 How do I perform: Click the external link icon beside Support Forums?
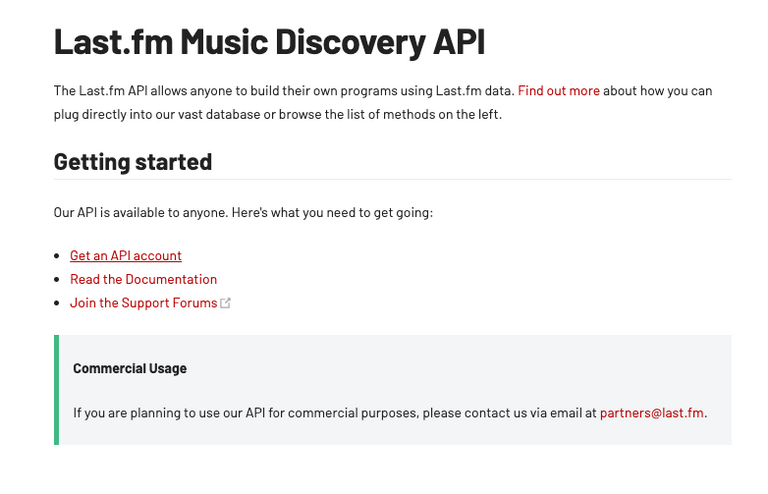click(x=225, y=303)
